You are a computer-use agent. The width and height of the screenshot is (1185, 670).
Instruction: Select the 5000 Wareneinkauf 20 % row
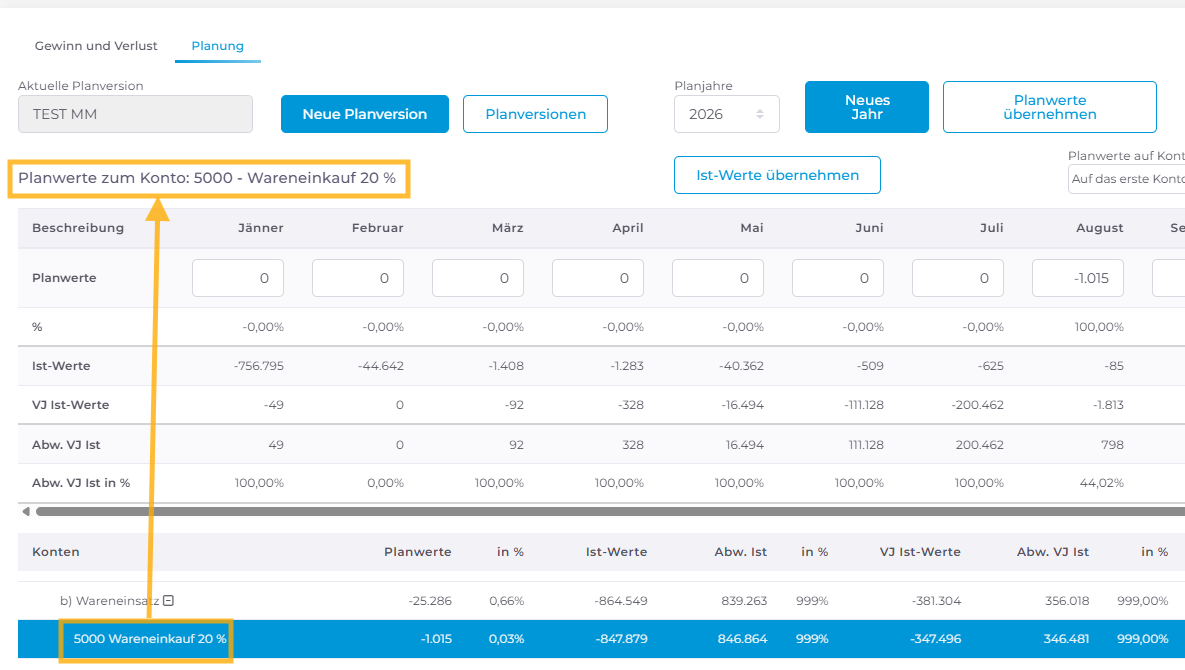[x=602, y=639]
